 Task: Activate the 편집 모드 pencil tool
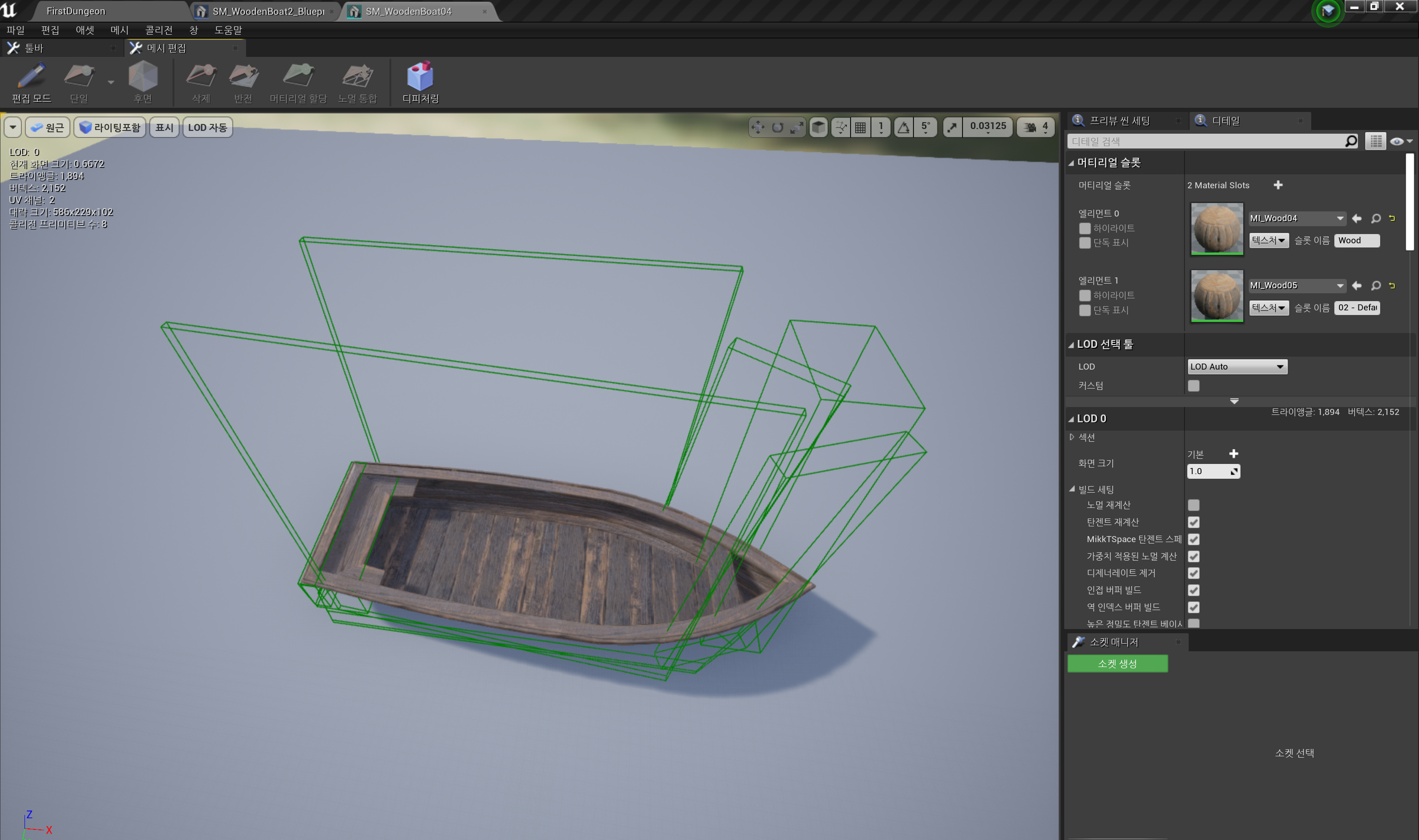click(31, 83)
